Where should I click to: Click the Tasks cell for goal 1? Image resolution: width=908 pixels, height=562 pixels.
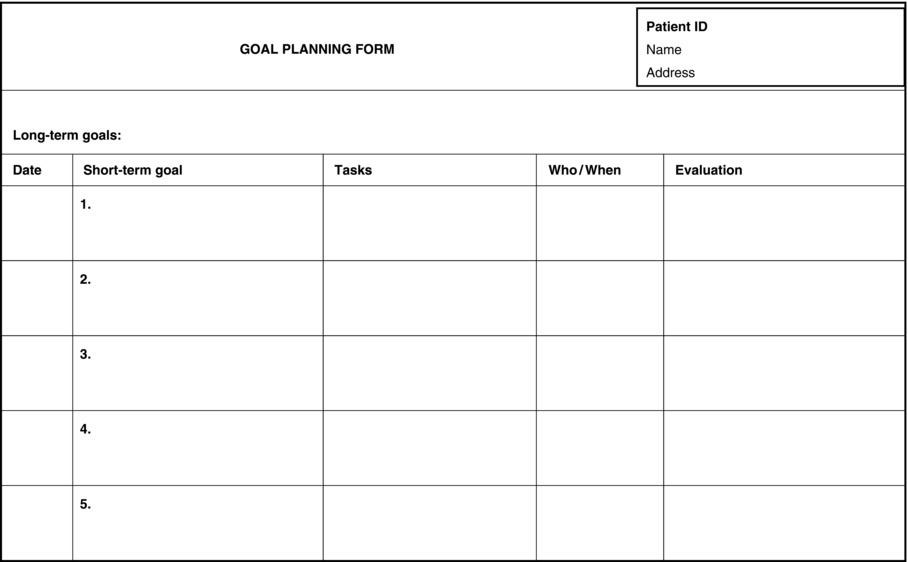click(x=429, y=223)
